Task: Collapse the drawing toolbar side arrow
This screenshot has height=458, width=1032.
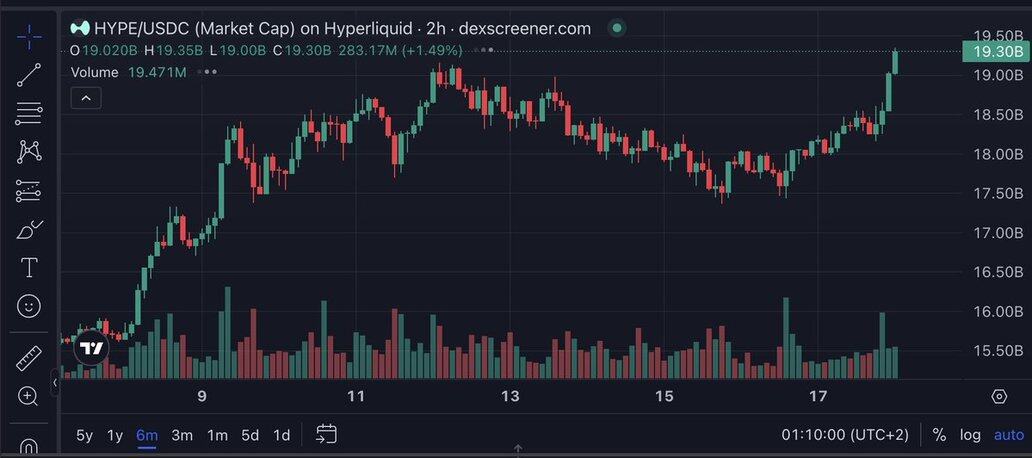Action: point(55,382)
